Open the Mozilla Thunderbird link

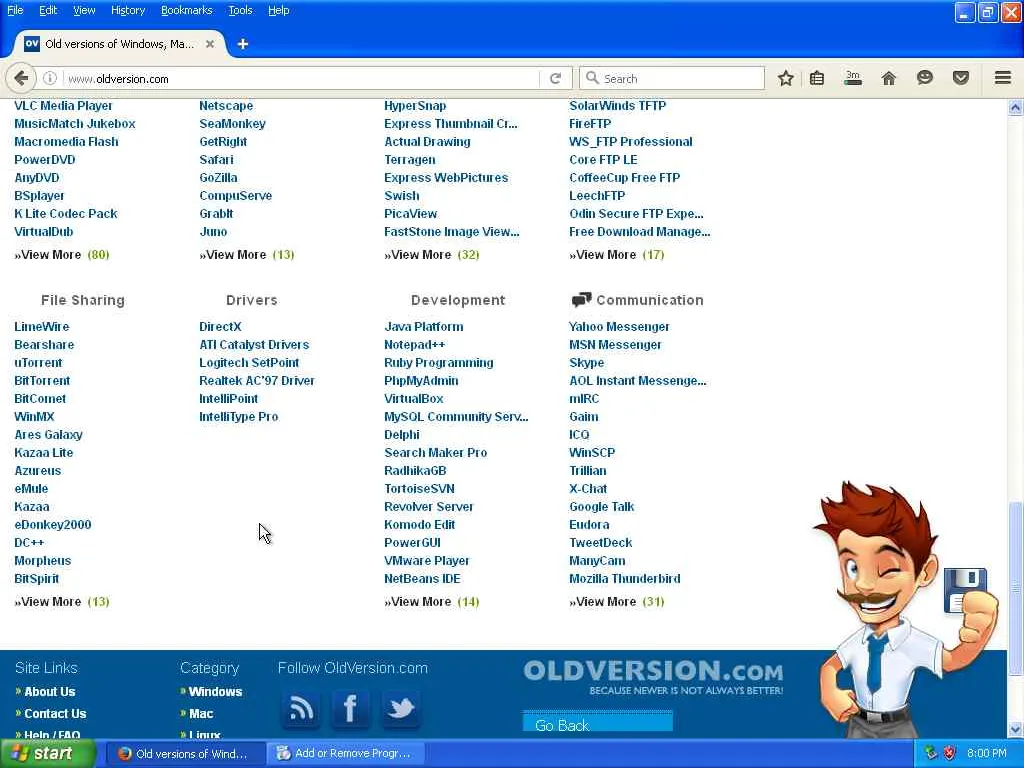point(624,579)
